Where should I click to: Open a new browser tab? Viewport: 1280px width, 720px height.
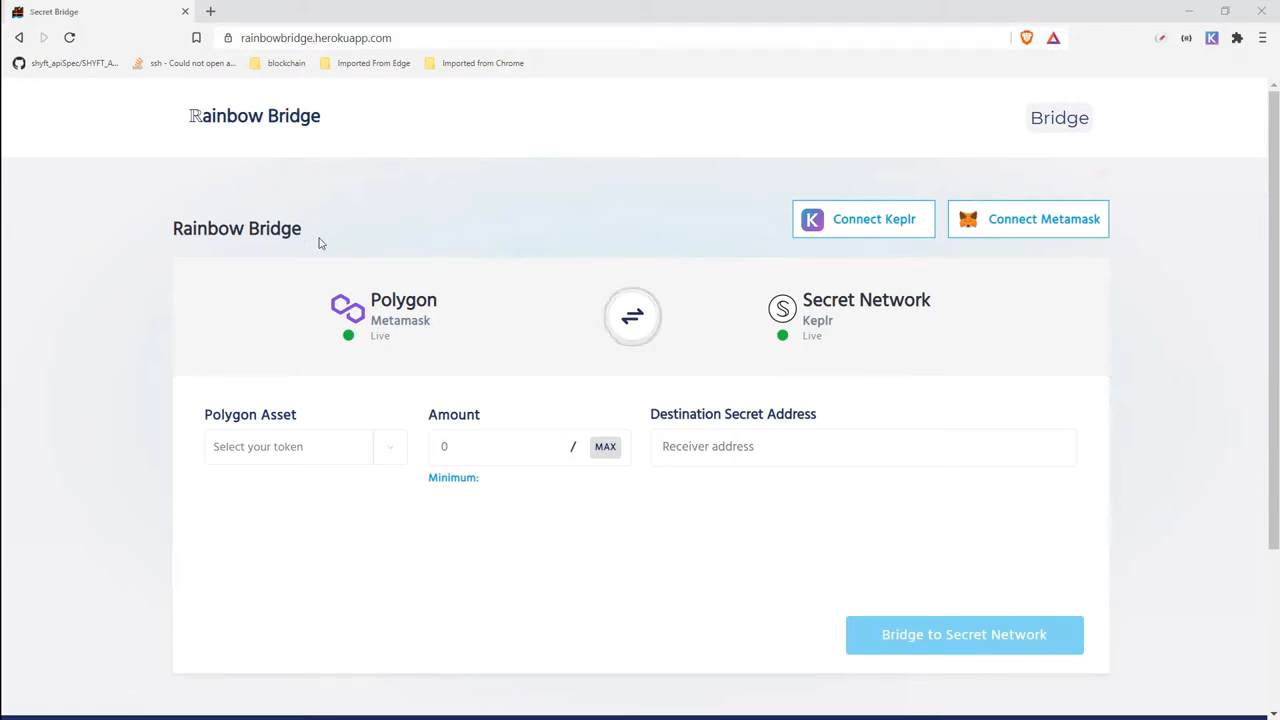tap(210, 11)
